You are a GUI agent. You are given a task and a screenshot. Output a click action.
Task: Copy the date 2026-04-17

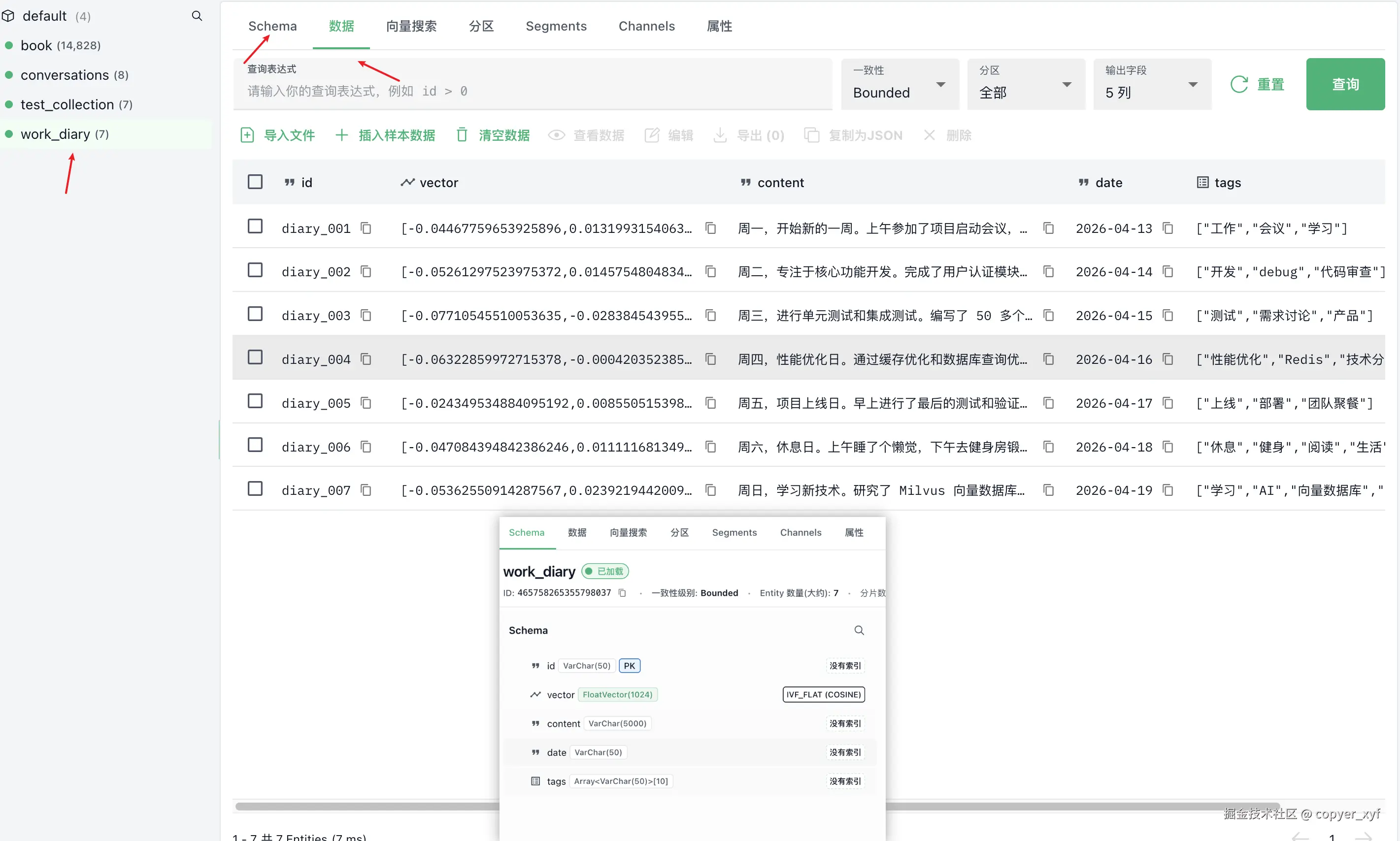(1167, 403)
